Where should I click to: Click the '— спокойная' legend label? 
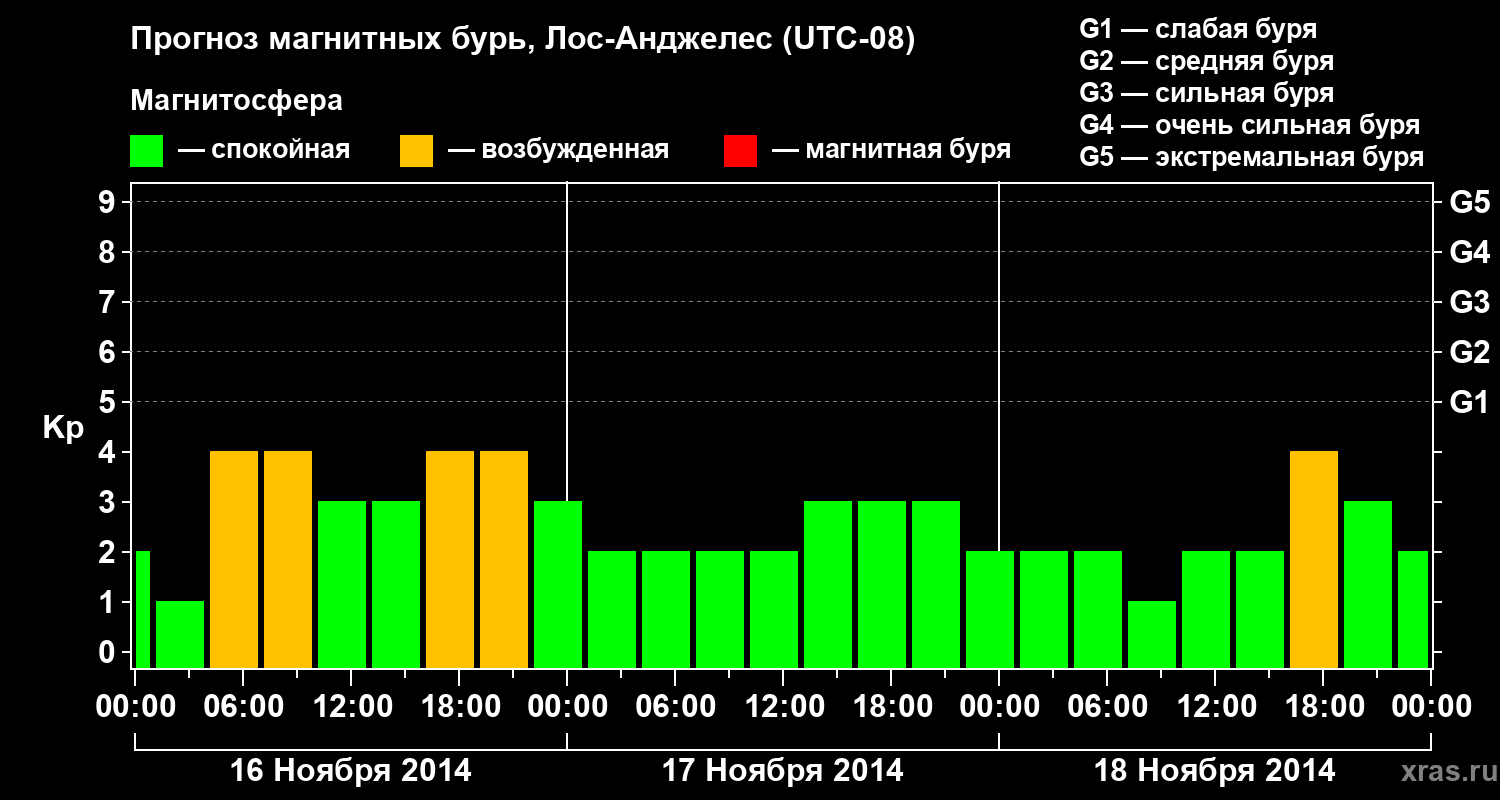coord(264,150)
